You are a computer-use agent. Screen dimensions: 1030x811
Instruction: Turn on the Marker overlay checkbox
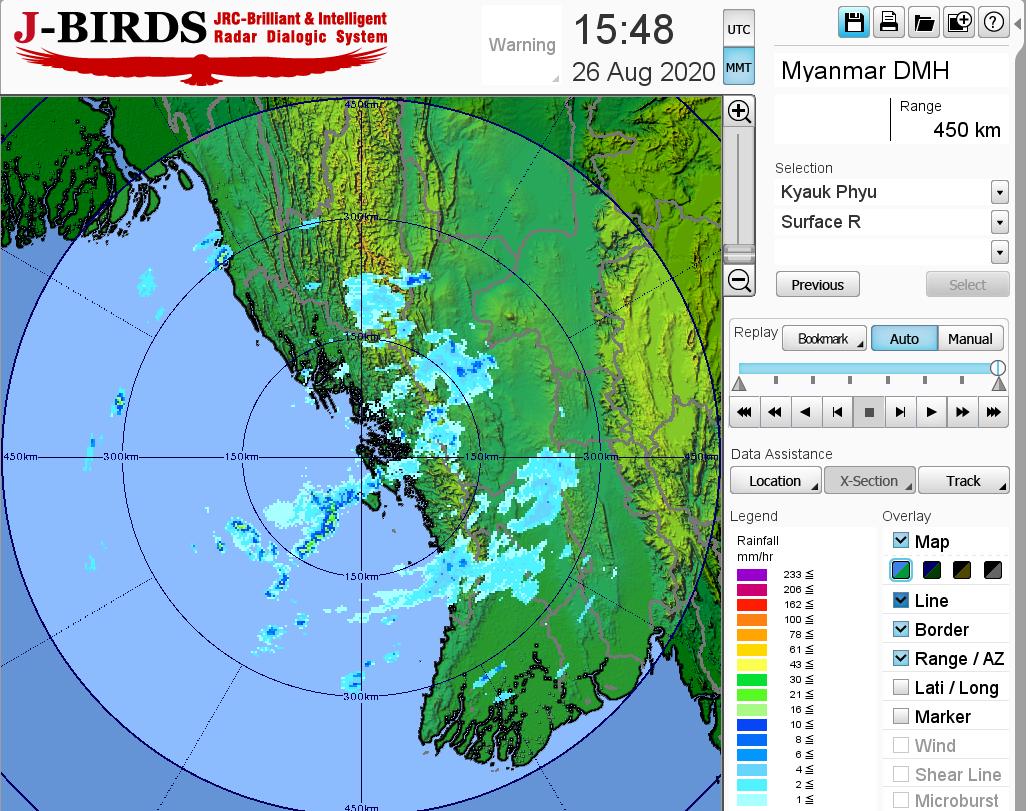pos(901,716)
